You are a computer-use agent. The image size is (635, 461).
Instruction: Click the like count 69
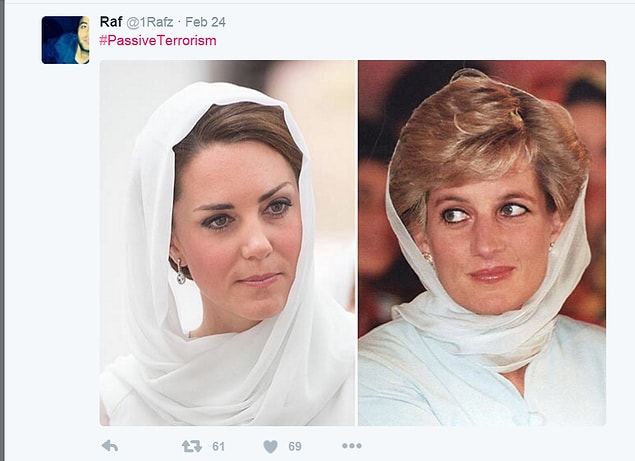pyautogui.click(x=295, y=446)
